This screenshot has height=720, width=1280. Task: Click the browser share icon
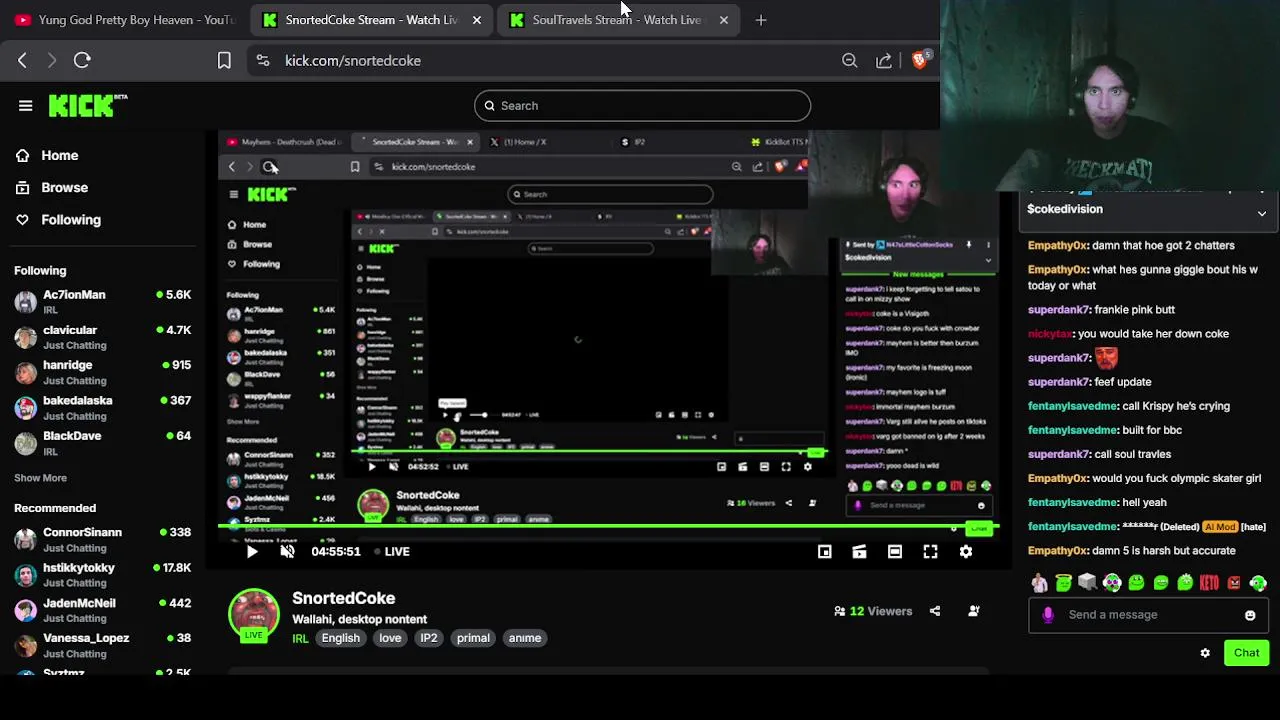[x=884, y=60]
